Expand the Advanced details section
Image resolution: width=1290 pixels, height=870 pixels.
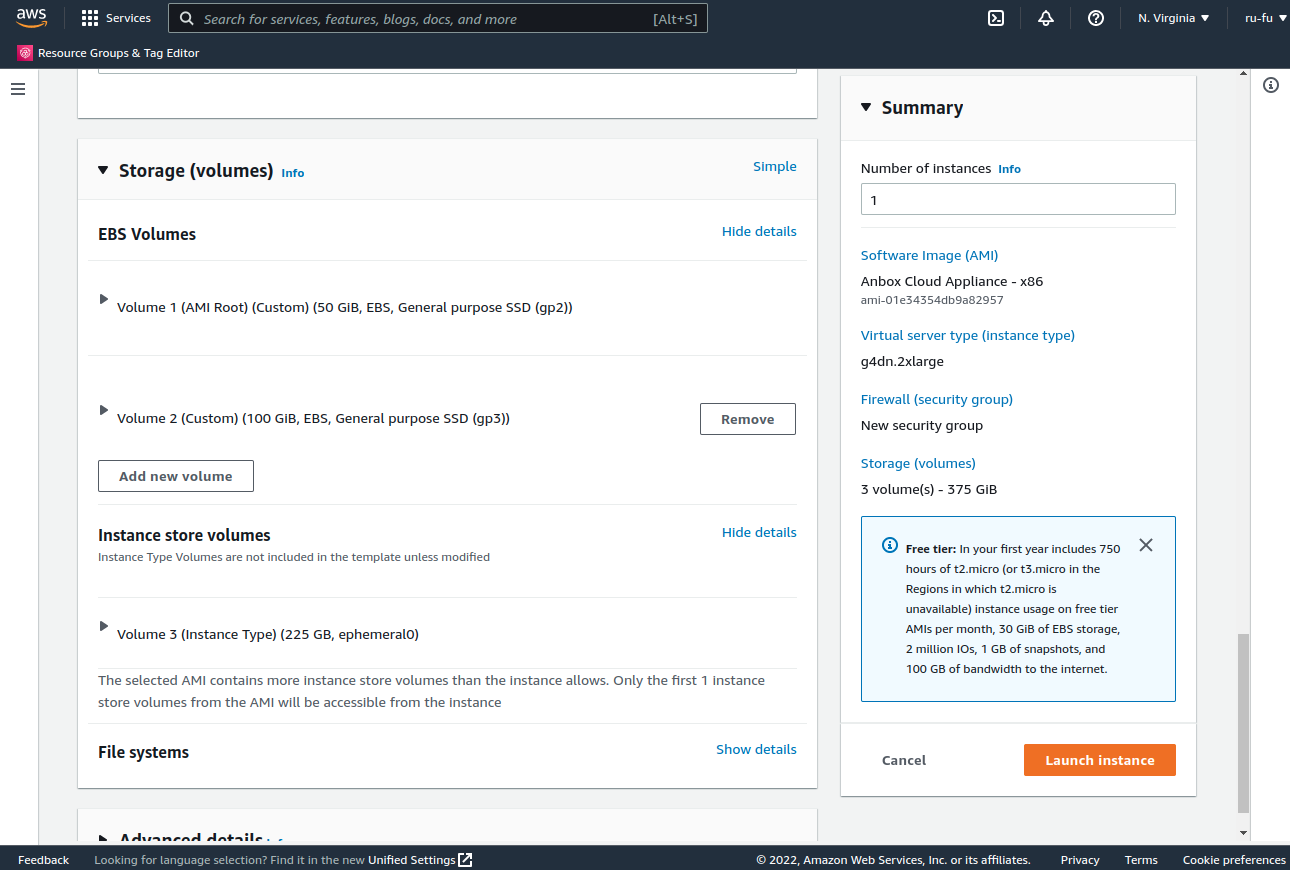[x=103, y=839]
